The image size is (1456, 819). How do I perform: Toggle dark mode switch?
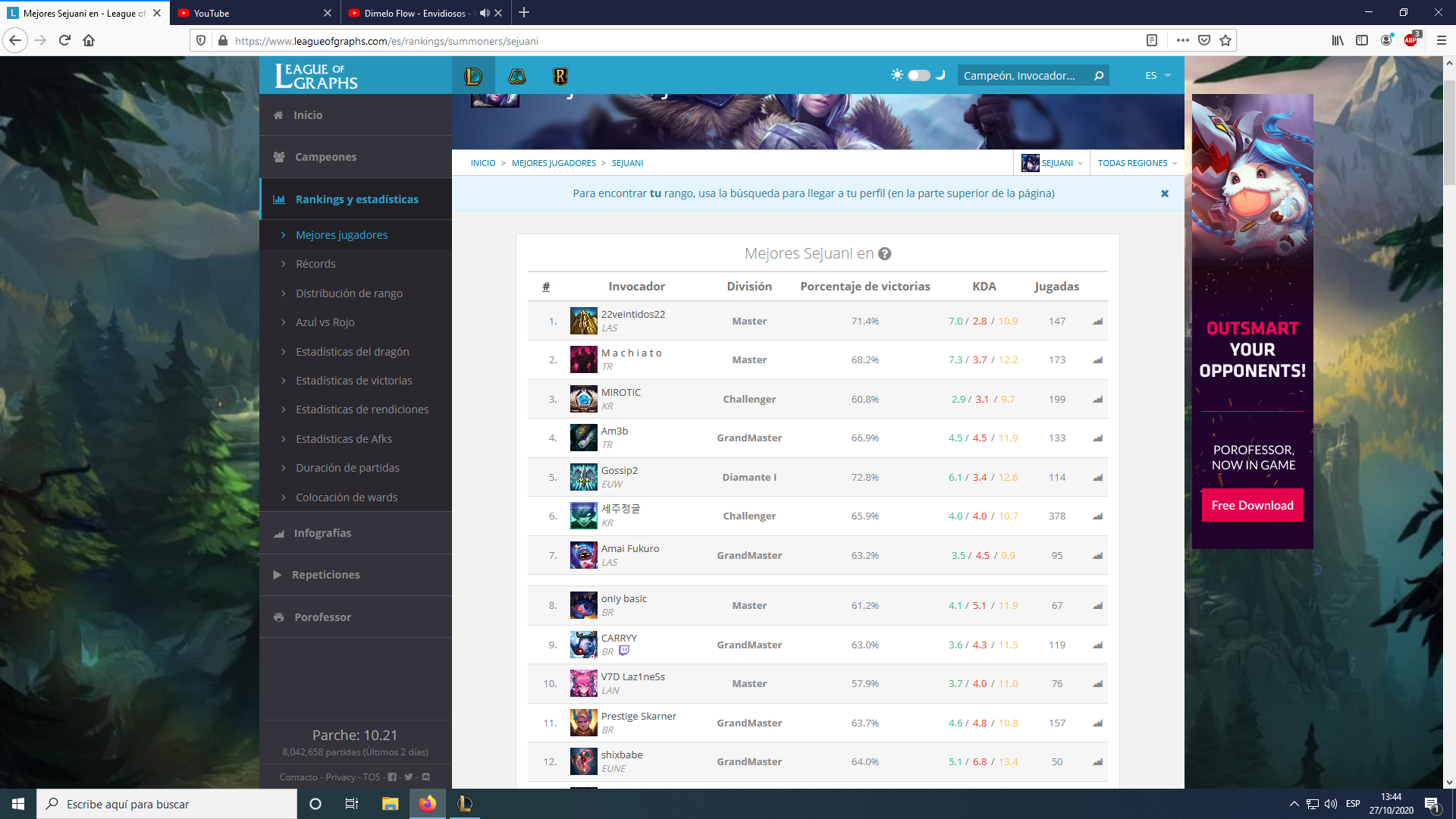918,75
